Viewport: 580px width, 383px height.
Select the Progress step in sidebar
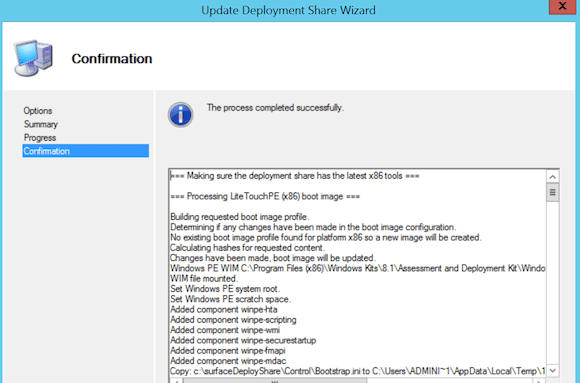[40, 138]
